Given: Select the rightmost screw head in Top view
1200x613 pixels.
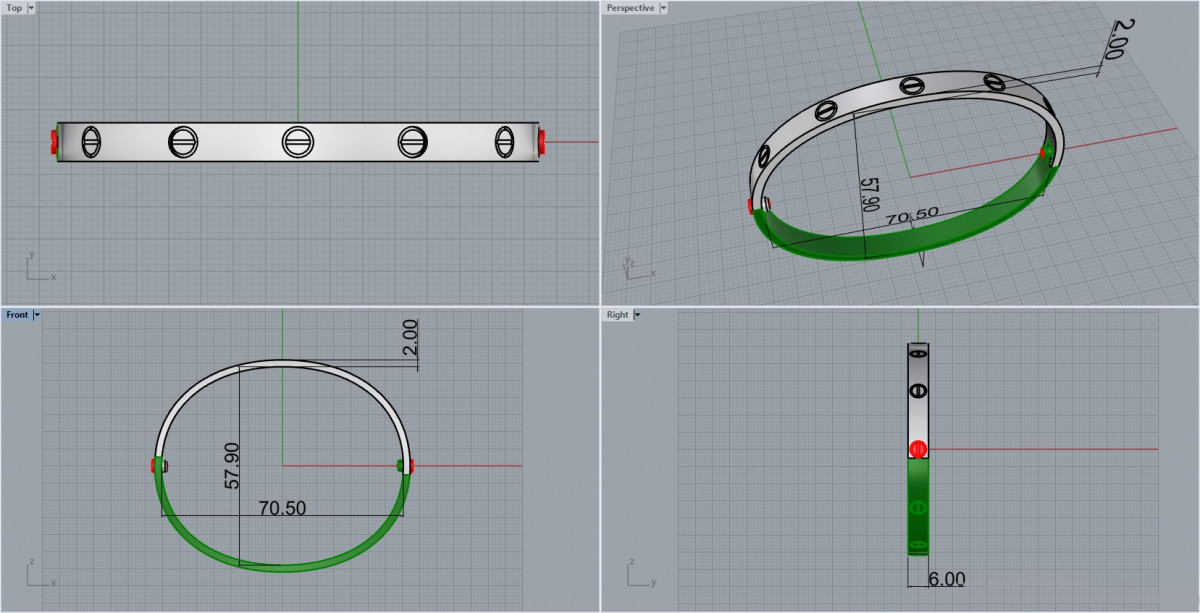Looking at the screenshot, I should (x=505, y=142).
